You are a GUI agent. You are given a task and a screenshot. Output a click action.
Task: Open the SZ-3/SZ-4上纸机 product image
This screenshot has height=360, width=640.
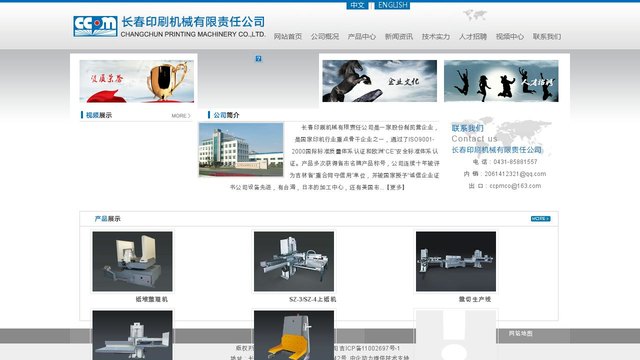pyautogui.click(x=294, y=261)
